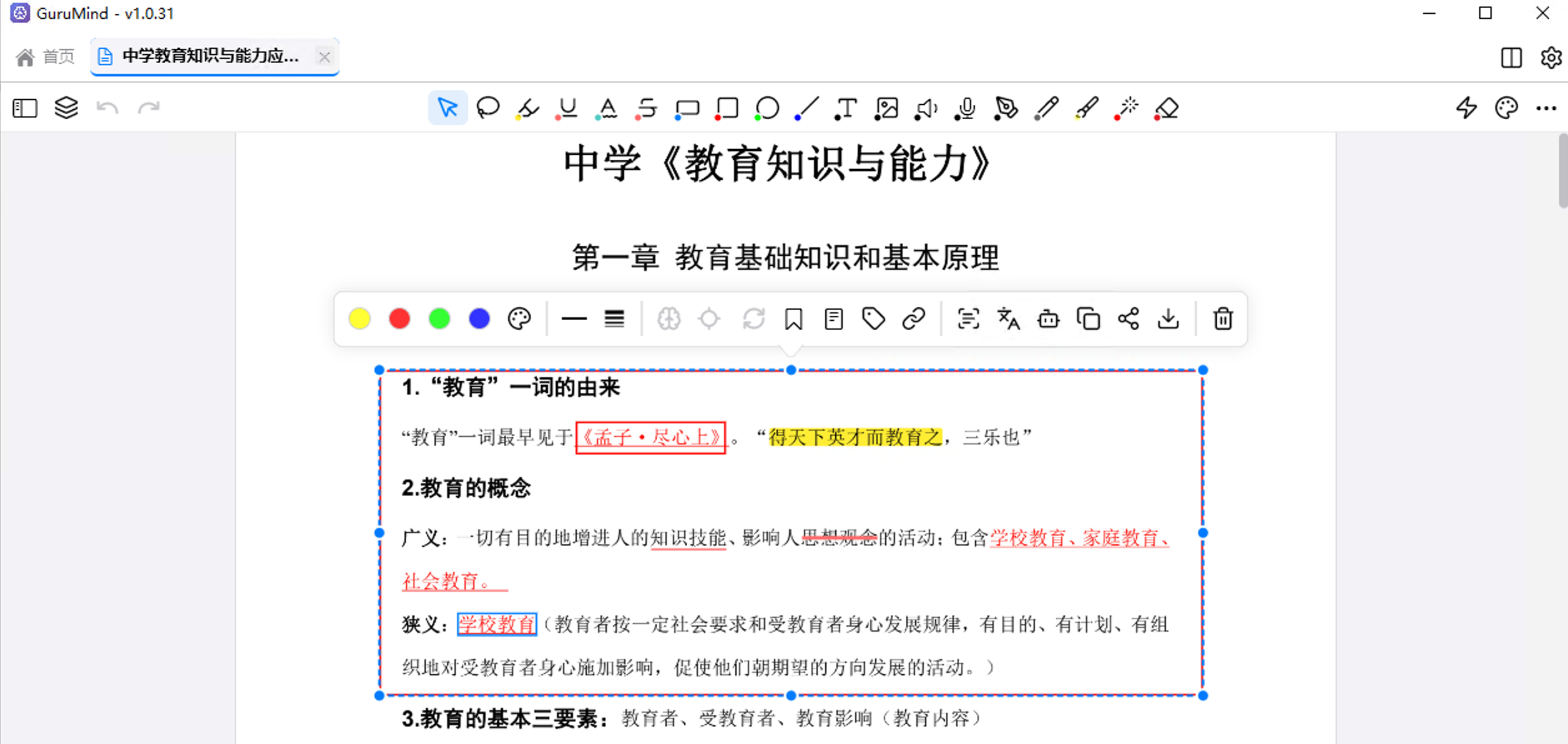
Task: Click the microphone recording tool
Action: click(966, 108)
